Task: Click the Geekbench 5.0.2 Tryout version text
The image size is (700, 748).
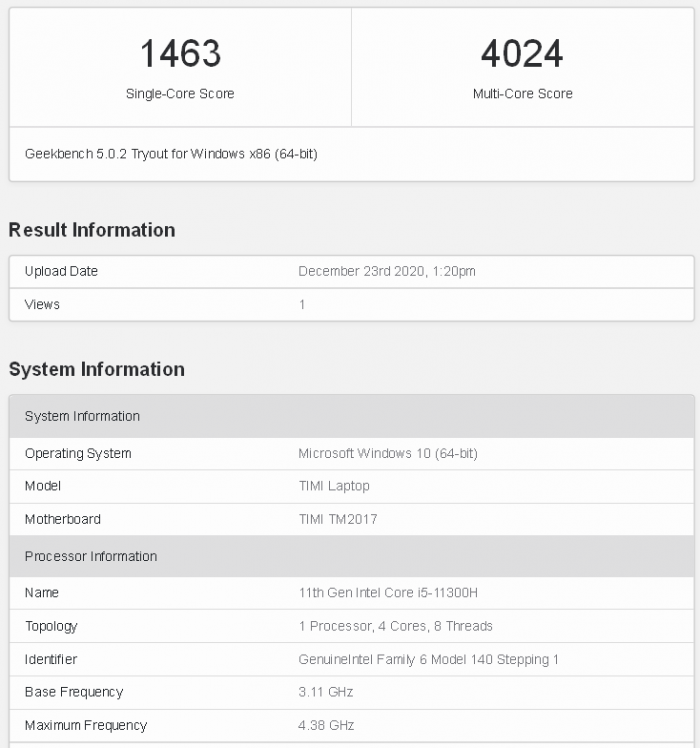Action: 171,154
